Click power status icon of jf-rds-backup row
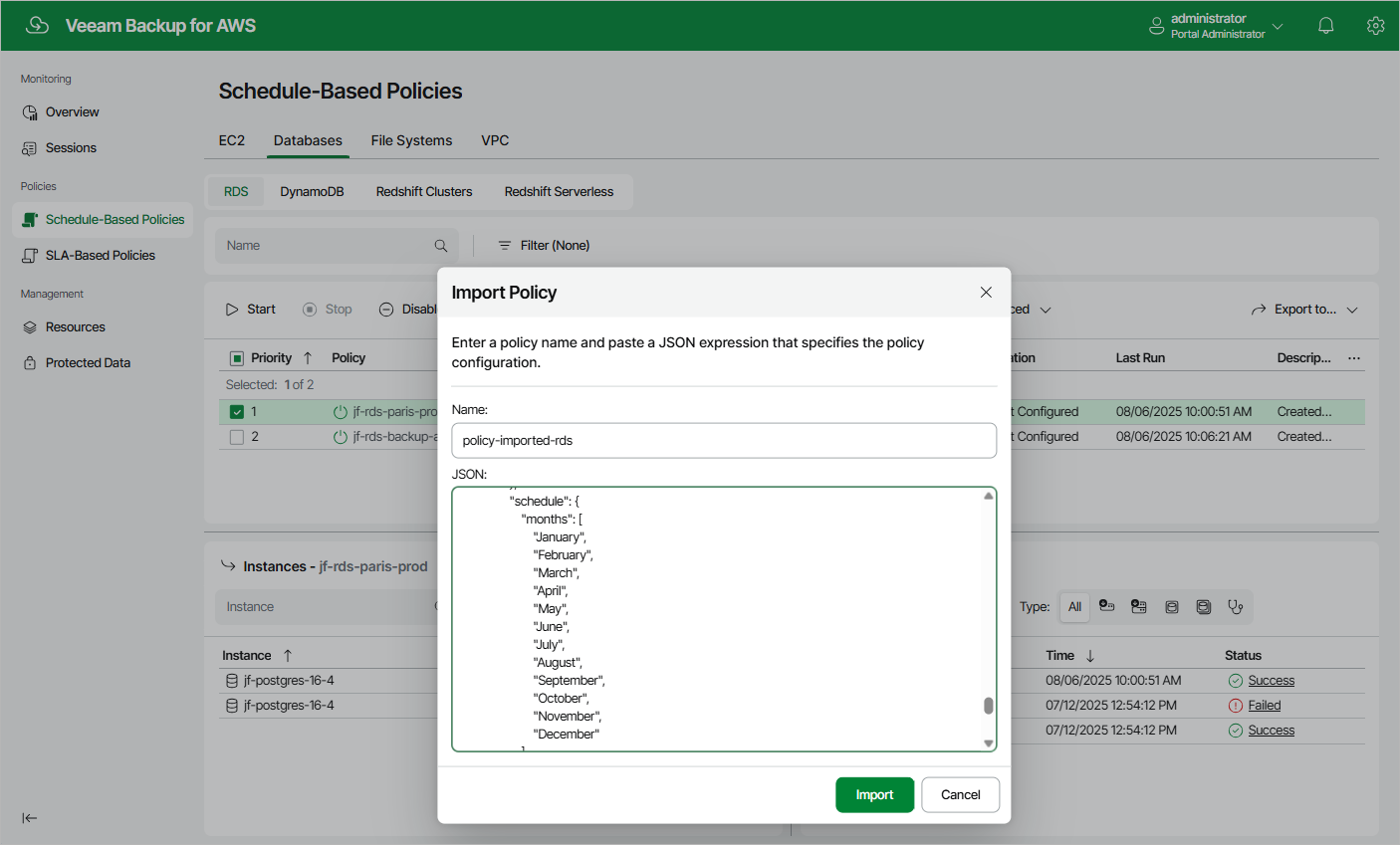The height and width of the screenshot is (845, 1400). click(340, 437)
